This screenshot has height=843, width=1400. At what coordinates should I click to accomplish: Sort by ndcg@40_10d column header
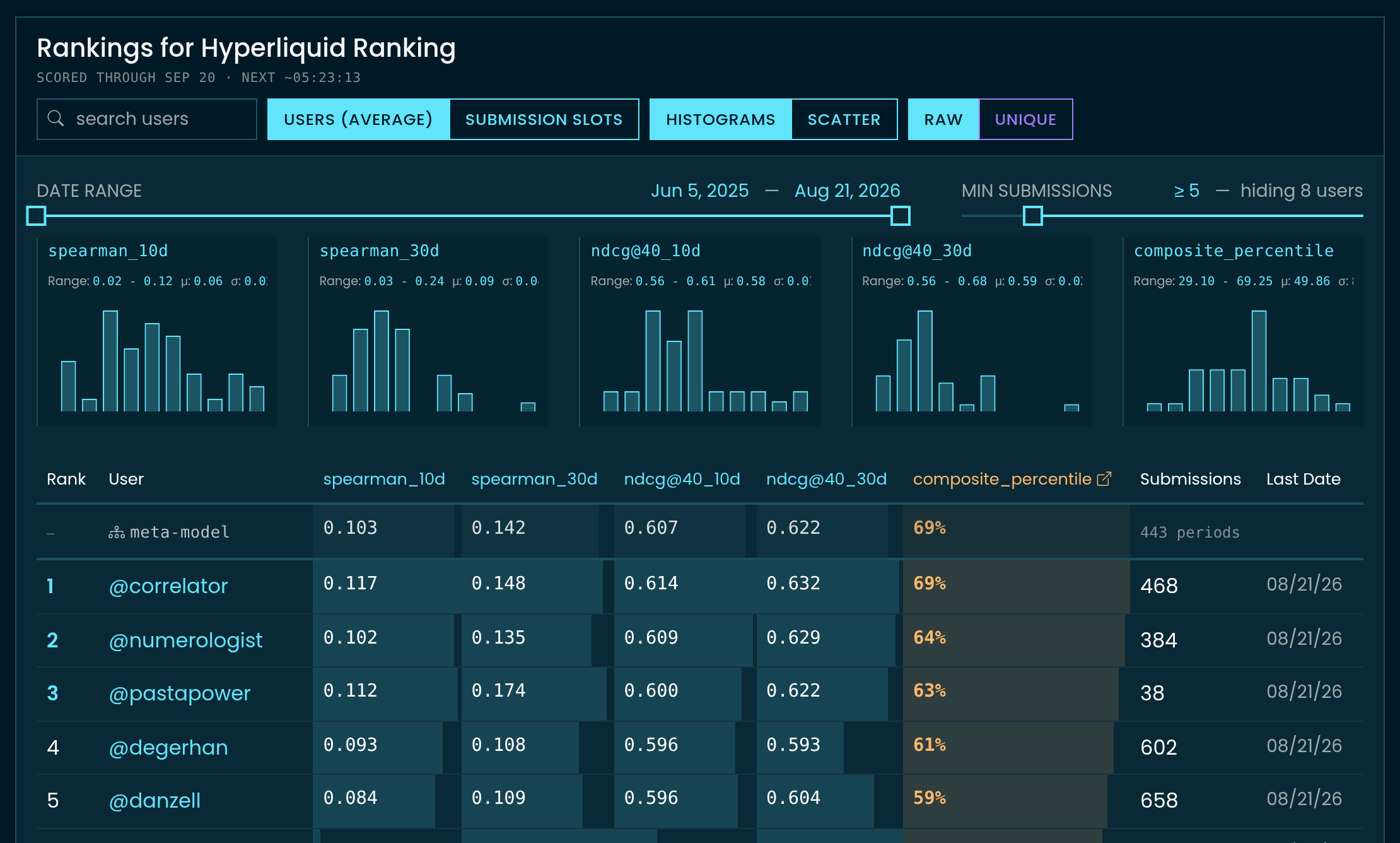(682, 479)
